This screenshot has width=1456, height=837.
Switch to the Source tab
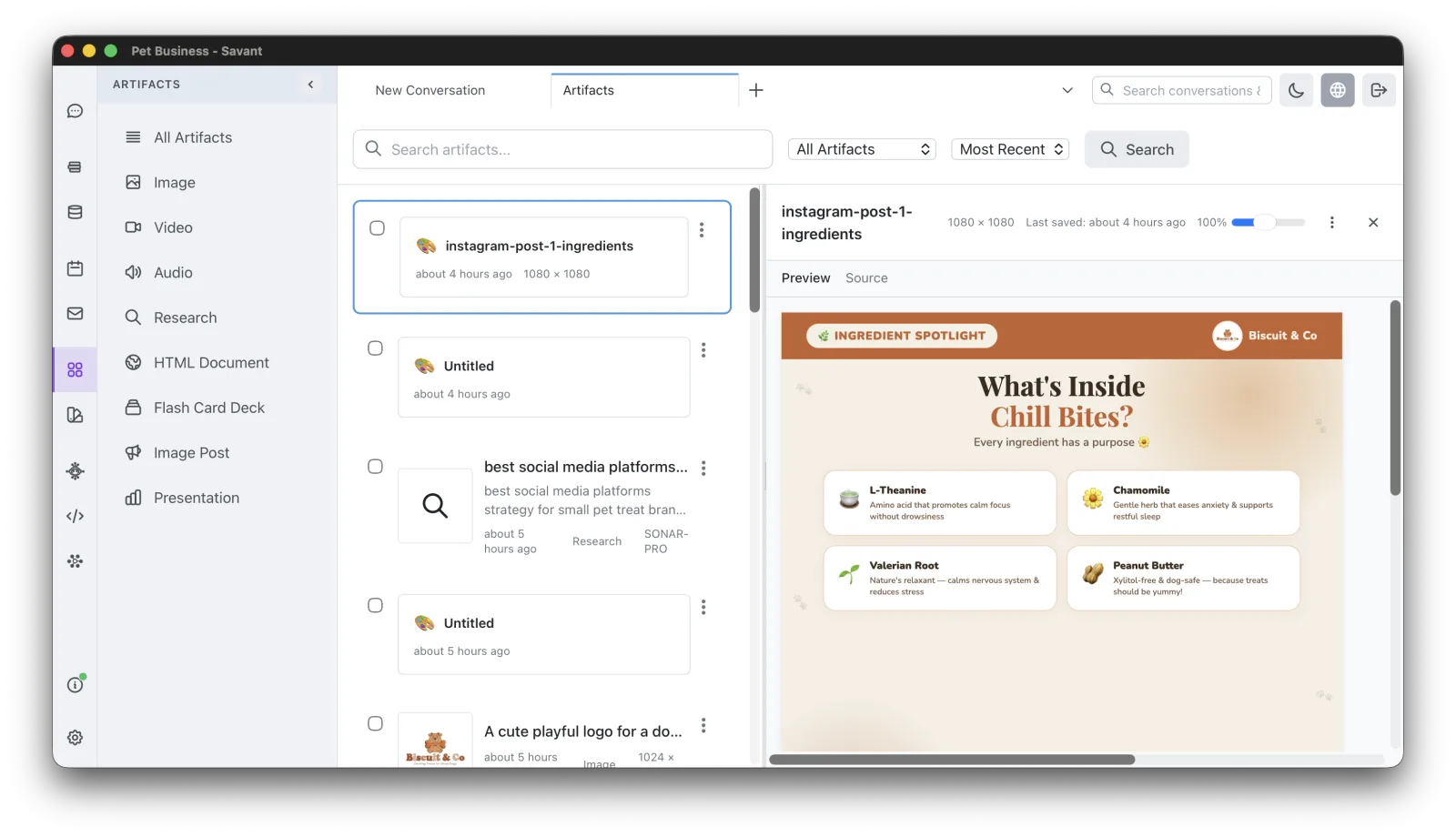(866, 278)
